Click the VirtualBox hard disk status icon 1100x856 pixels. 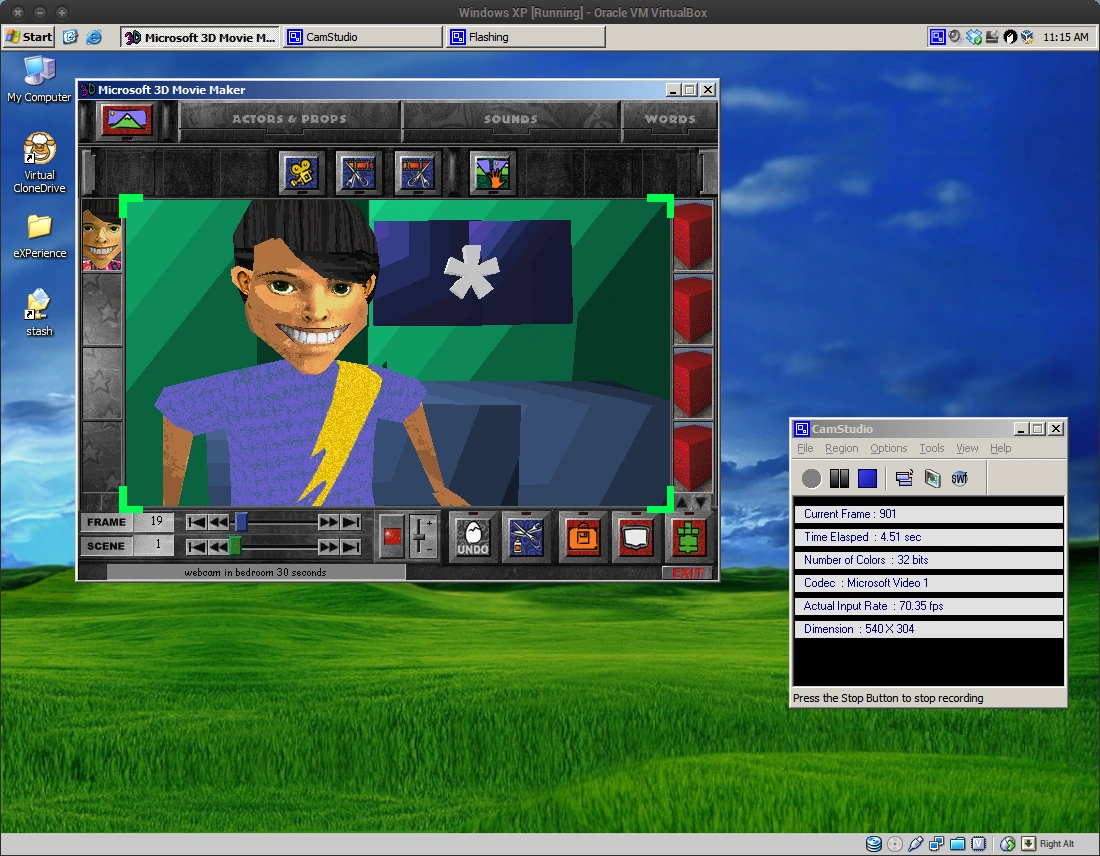click(x=873, y=843)
